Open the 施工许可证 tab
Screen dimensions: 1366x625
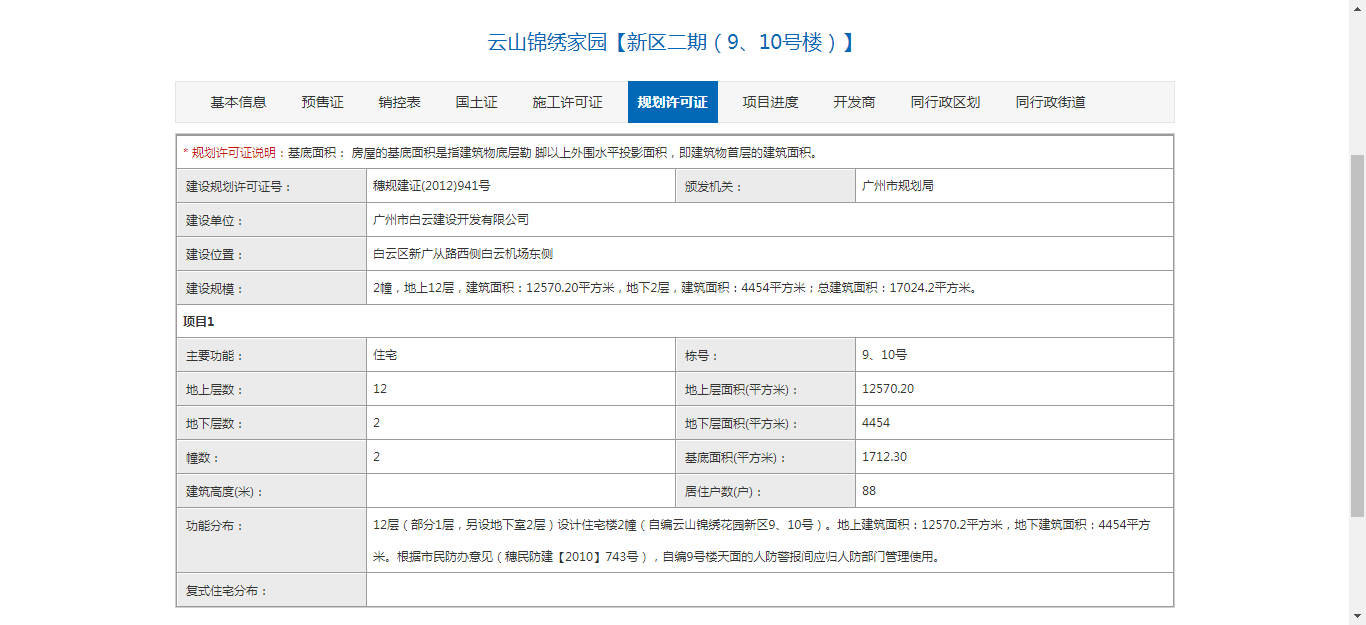point(567,102)
